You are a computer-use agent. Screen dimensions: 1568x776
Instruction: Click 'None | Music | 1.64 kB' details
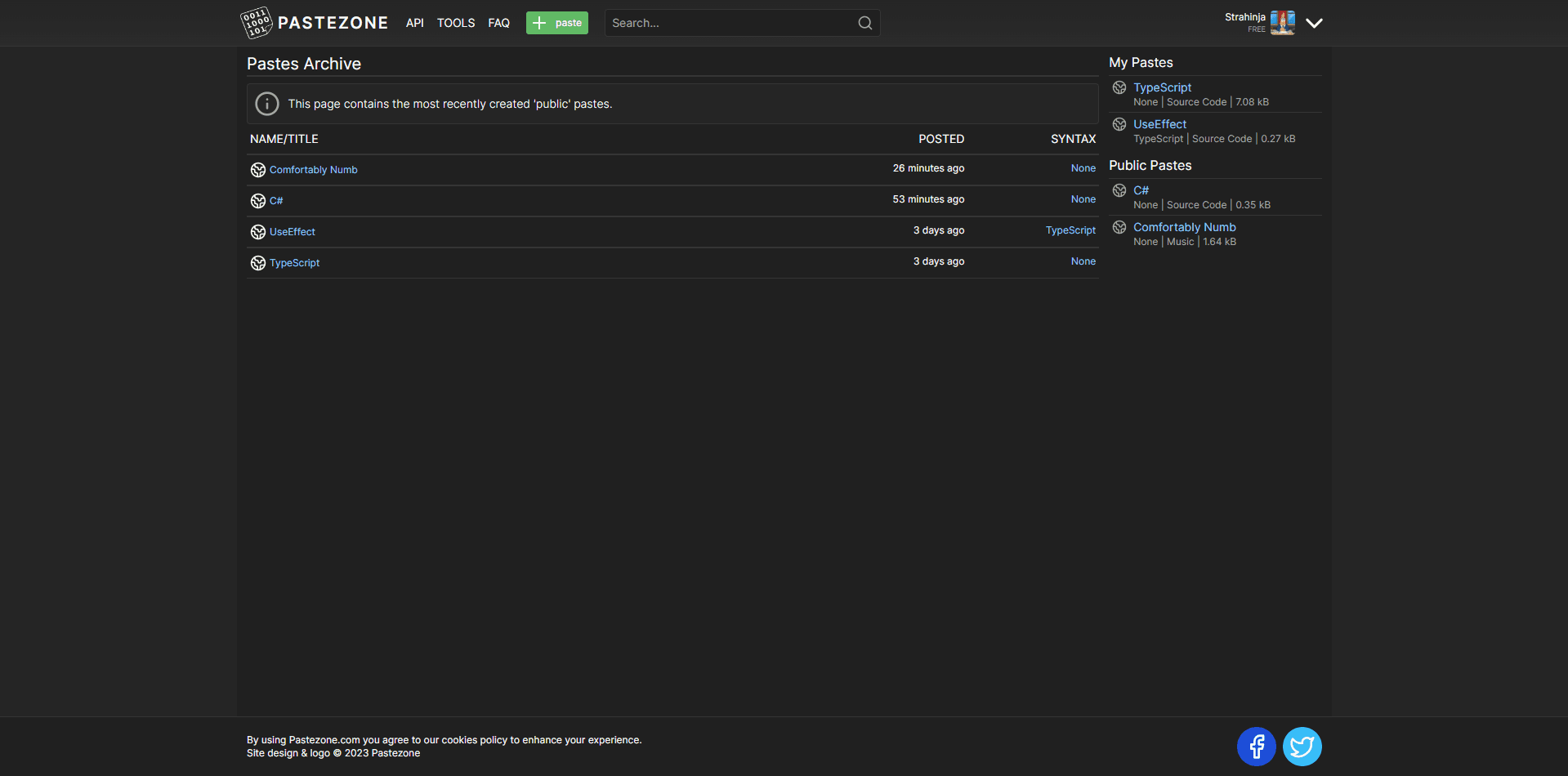pos(1185,242)
